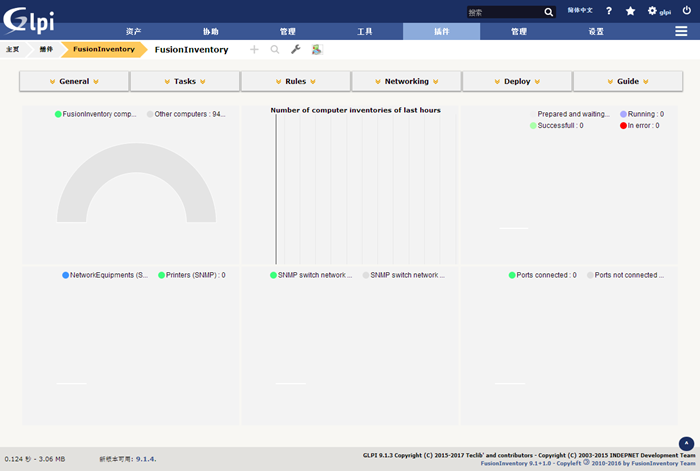The width and height of the screenshot is (700, 471).
Task: Expand the Guide dropdown menu
Action: 628,81
